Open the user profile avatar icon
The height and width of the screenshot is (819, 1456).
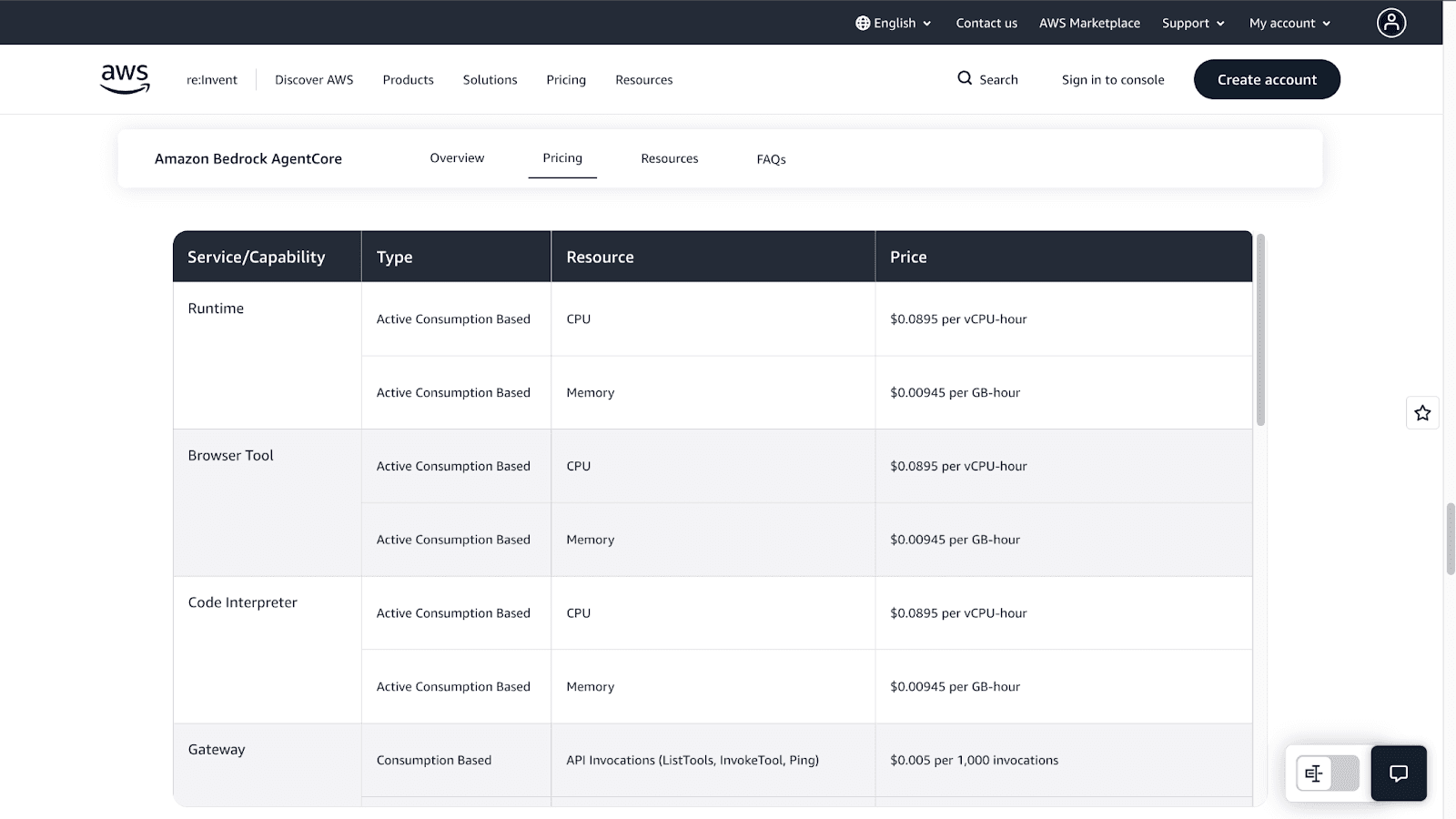(x=1391, y=23)
